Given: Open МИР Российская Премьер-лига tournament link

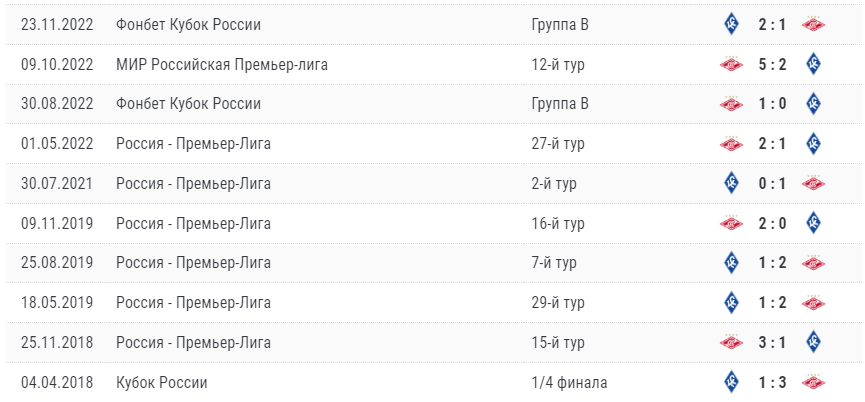Looking at the screenshot, I should [222, 65].
